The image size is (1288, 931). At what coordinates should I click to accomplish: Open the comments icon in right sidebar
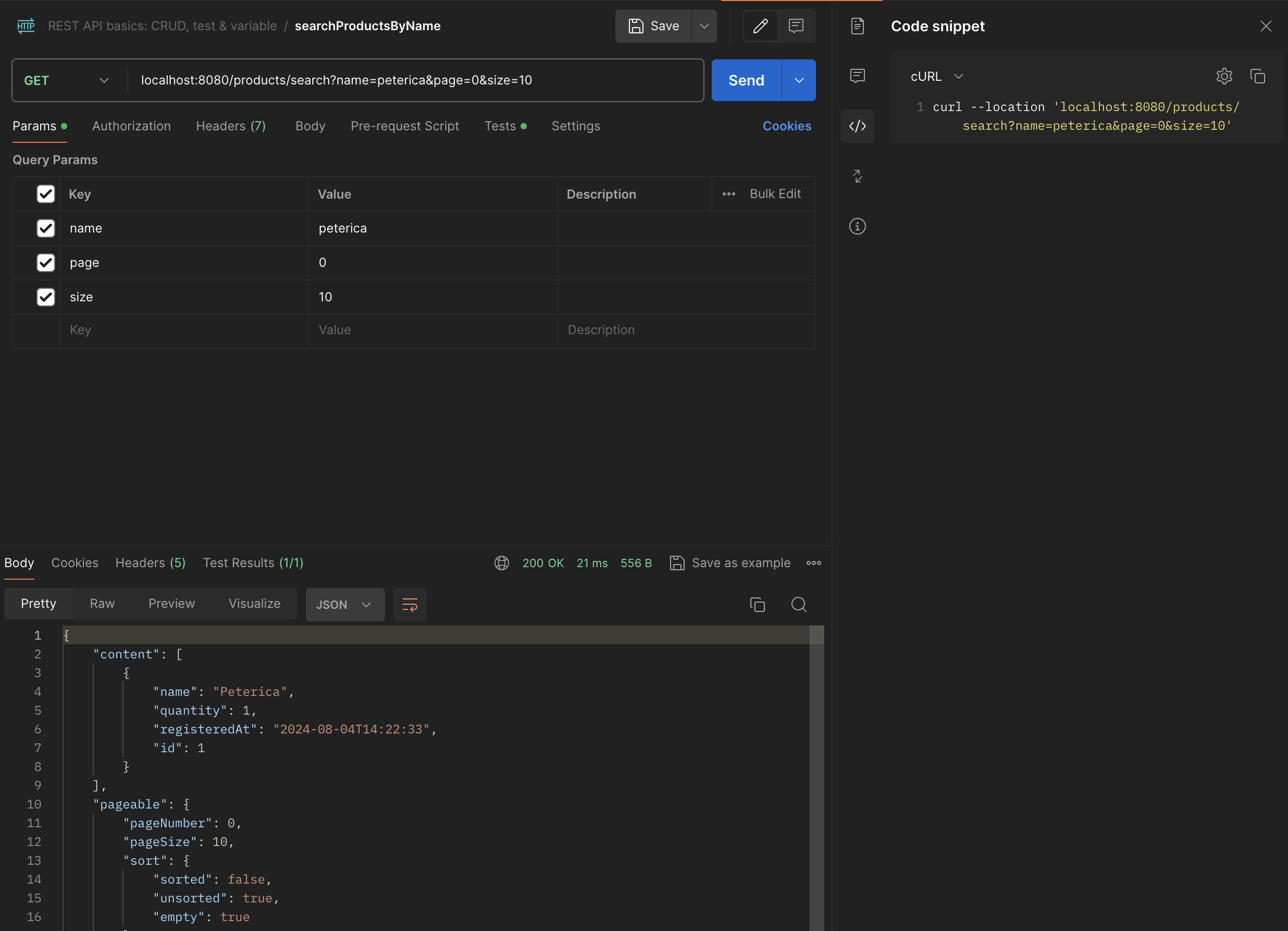click(857, 76)
